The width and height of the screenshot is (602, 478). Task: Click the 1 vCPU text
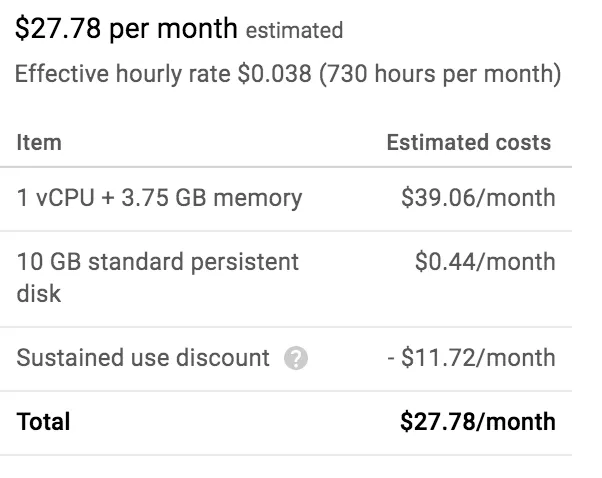pos(56,198)
